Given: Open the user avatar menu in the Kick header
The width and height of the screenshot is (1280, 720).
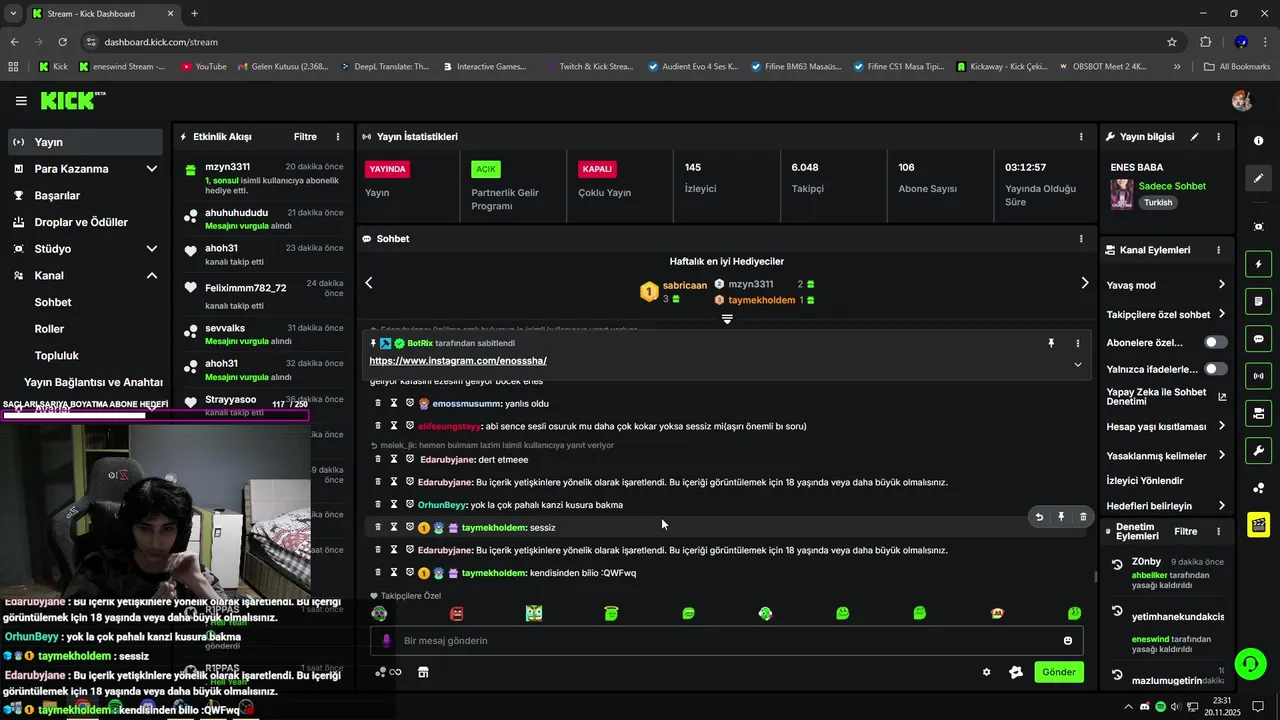Looking at the screenshot, I should click(x=1242, y=100).
